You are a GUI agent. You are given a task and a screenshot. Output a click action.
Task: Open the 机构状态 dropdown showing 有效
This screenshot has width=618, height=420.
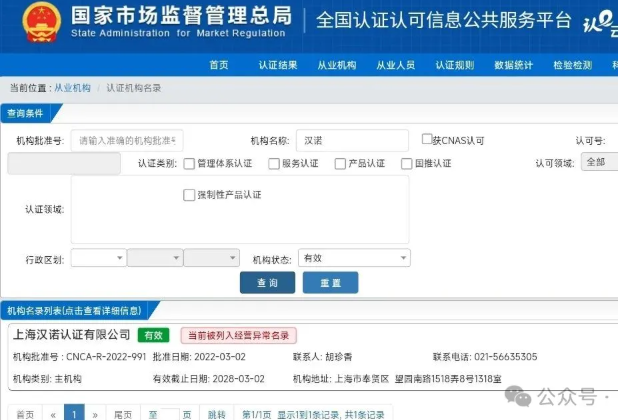click(x=354, y=258)
